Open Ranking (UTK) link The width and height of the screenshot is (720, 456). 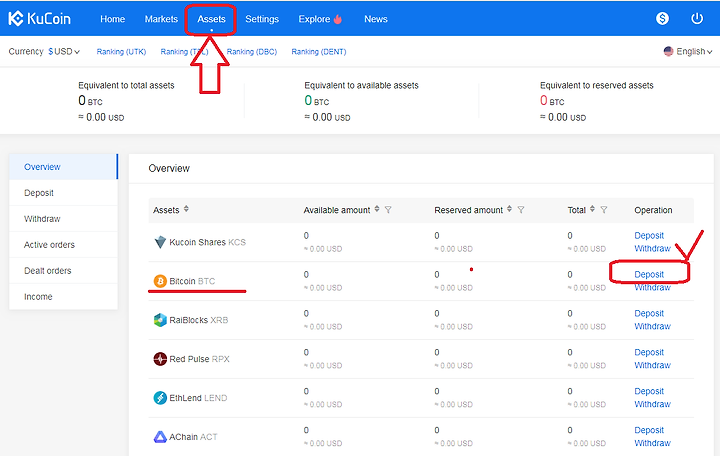click(121, 51)
